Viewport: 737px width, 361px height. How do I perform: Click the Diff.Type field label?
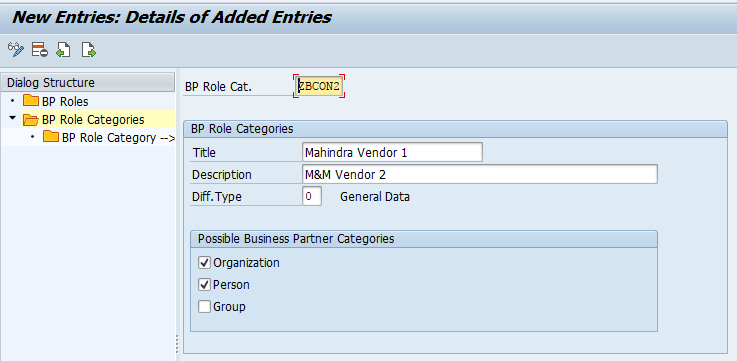(217, 196)
